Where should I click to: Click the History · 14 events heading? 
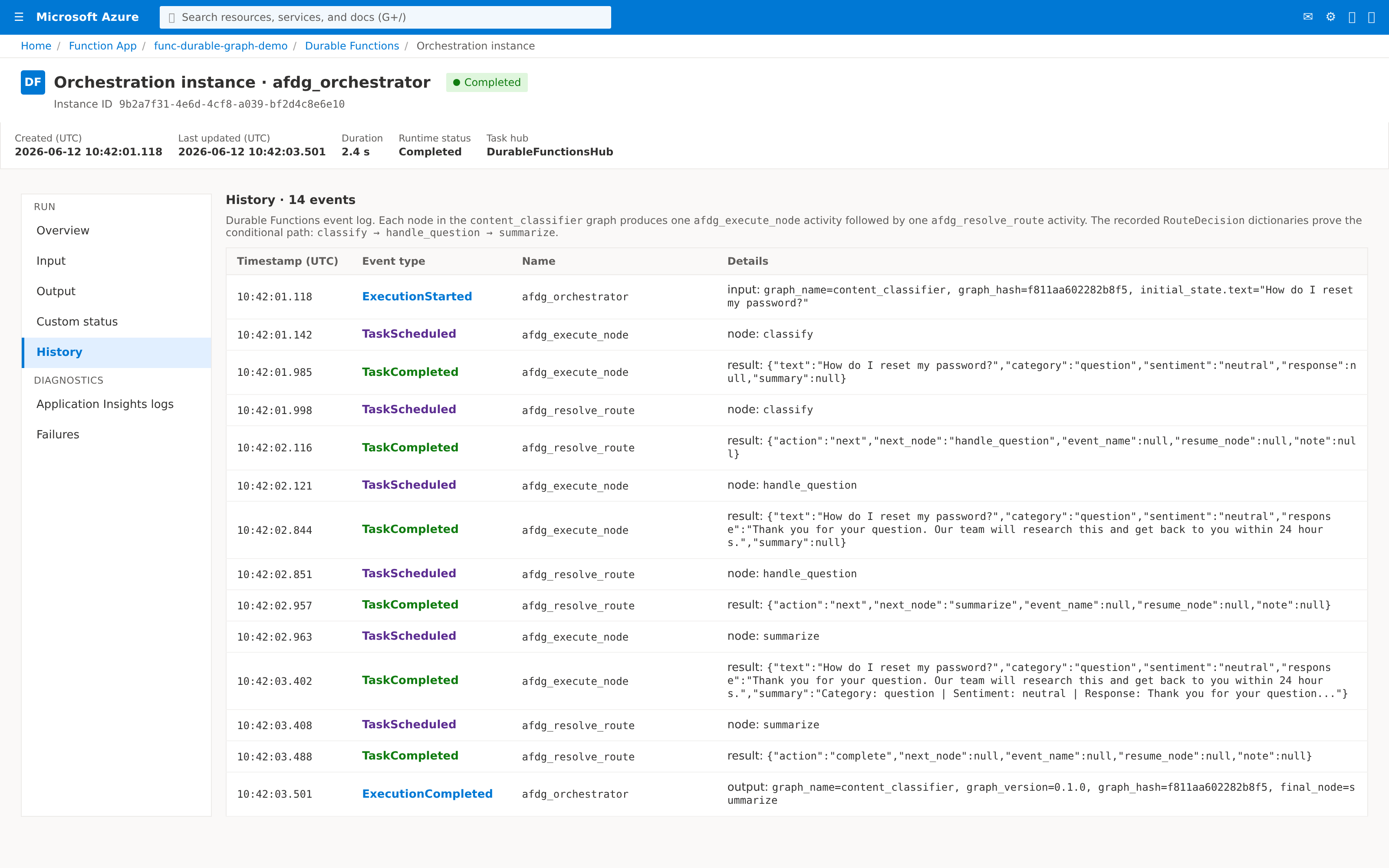290,201
